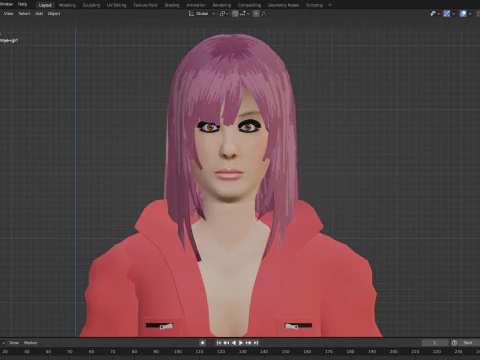This screenshot has height=360, width=480.
Task: Open the viewport Object menu
Action: 54,14
